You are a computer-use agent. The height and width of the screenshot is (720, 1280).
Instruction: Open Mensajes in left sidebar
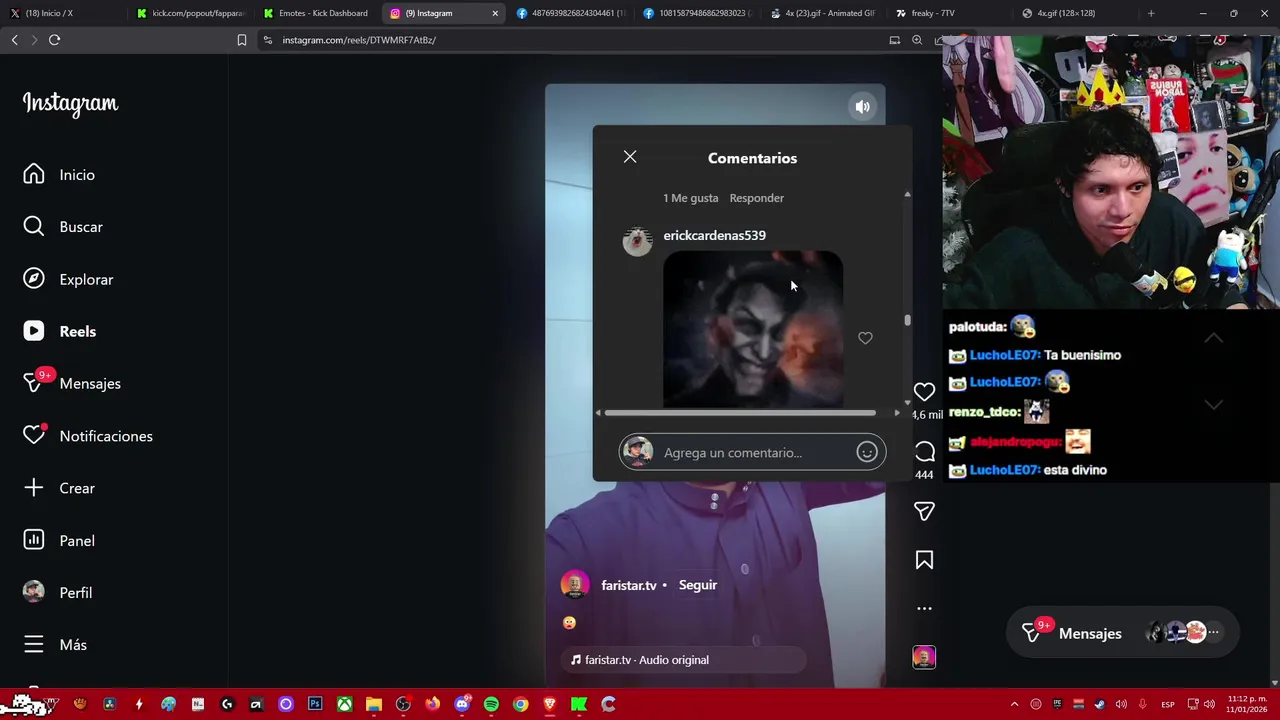[72, 383]
